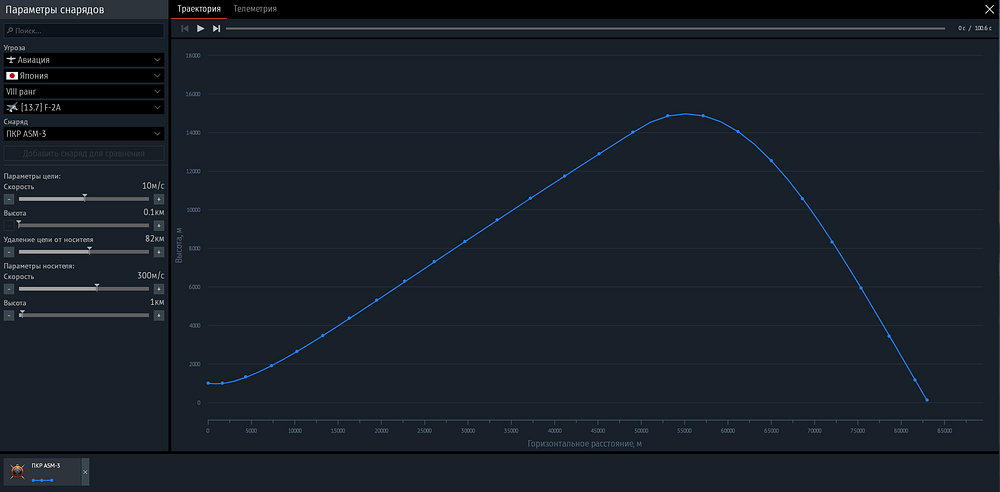This screenshot has height=492, width=1000.
Task: Click the playback timeline progress bar
Action: (585, 28)
